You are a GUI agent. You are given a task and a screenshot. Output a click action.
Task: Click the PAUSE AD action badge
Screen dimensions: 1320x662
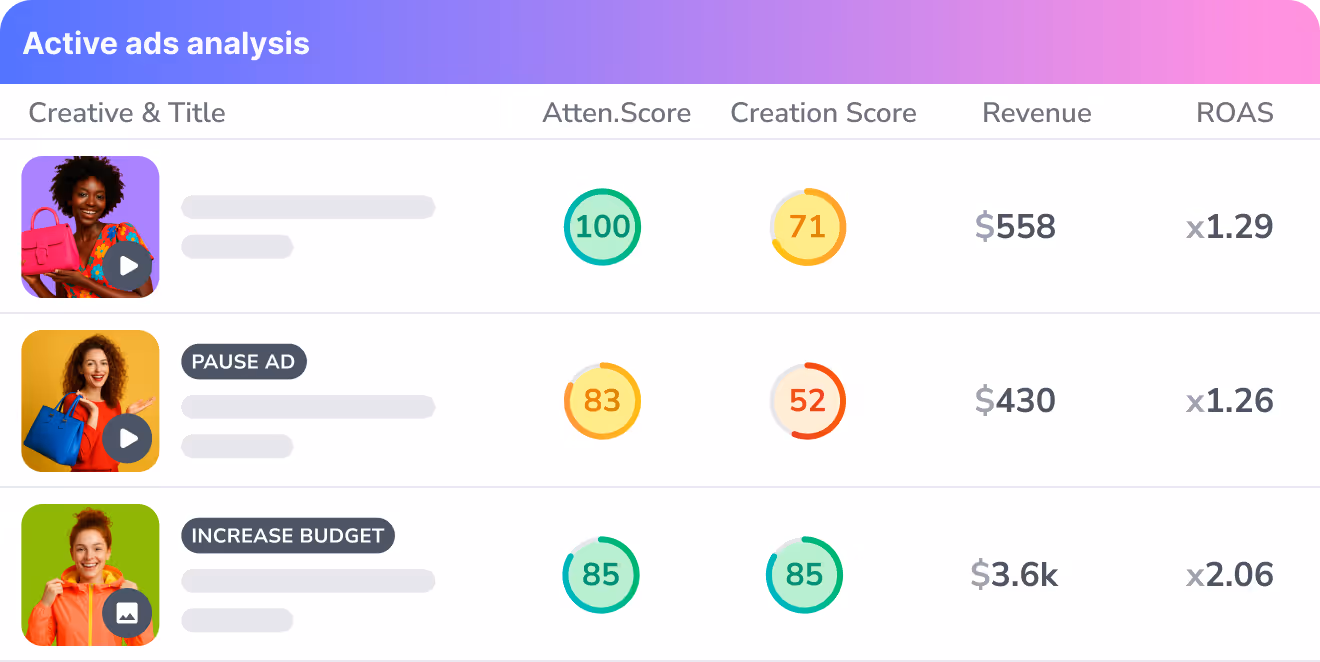pos(244,362)
